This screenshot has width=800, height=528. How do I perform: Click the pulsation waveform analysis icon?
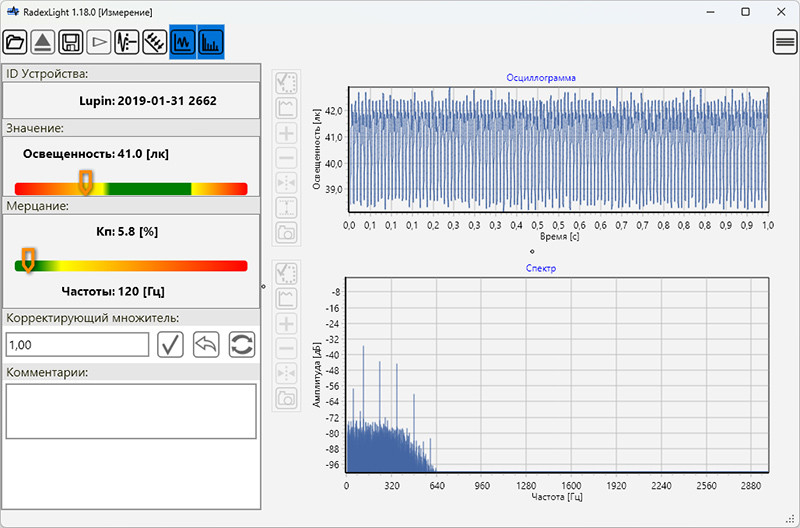(127, 42)
